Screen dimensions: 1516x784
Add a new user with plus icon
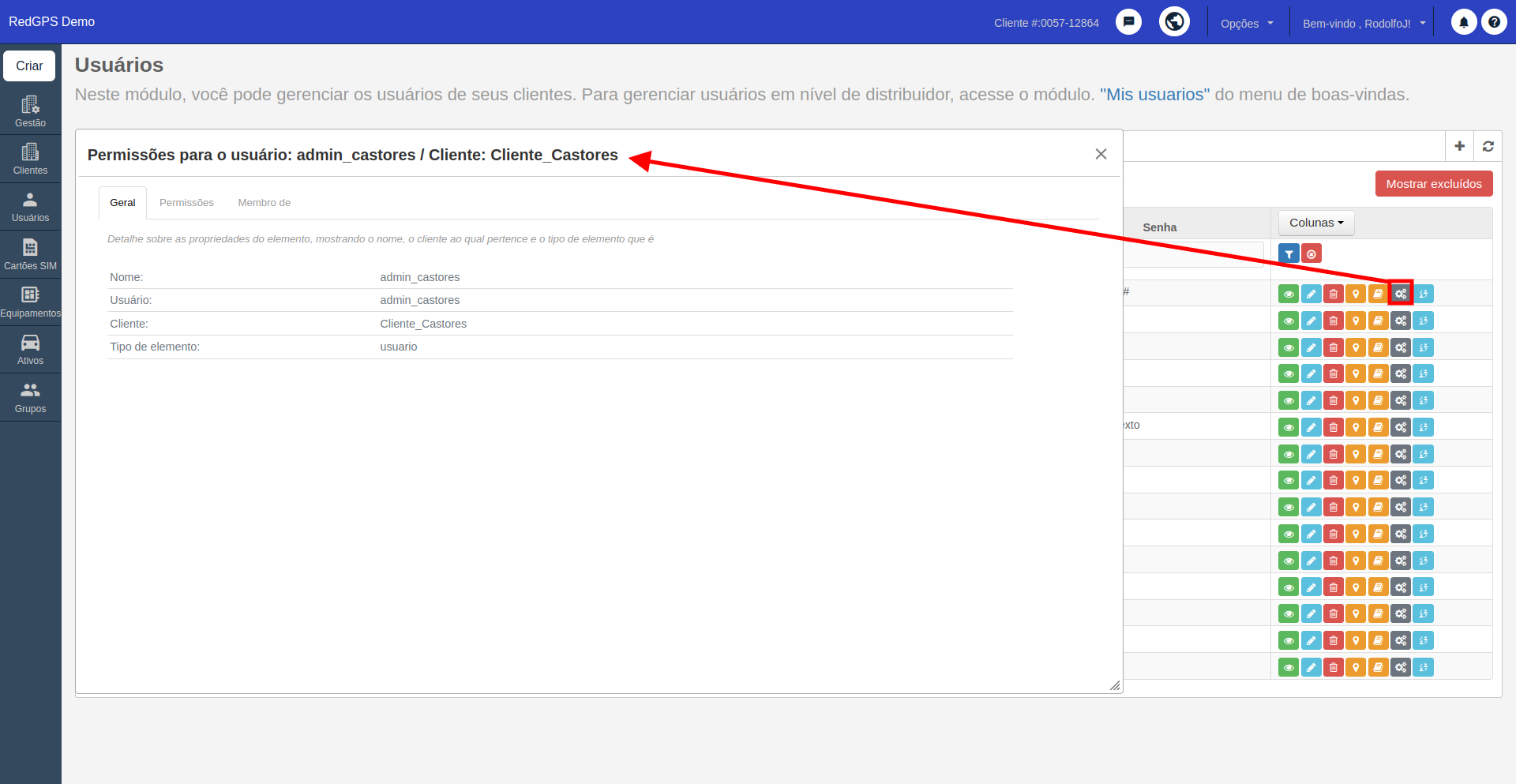(1459, 146)
